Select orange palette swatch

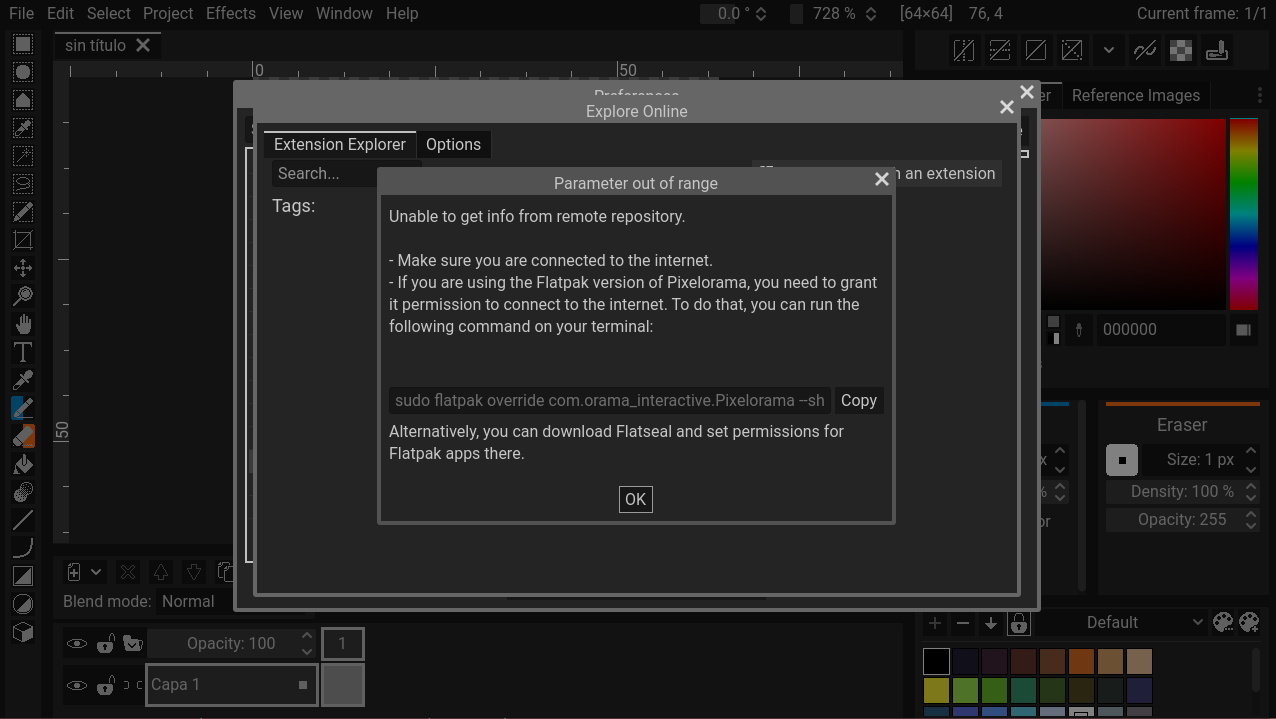(1081, 661)
